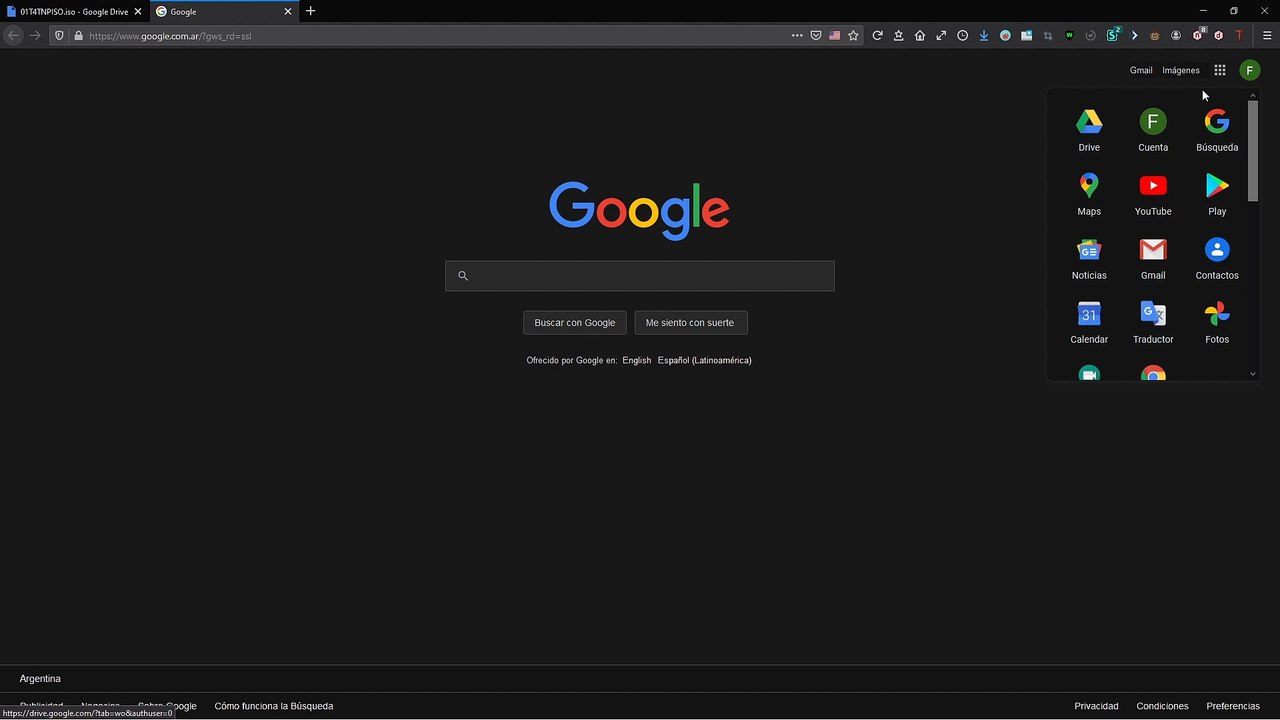Click the red T extension icon
The height and width of the screenshot is (720, 1280).
pos(1239,35)
